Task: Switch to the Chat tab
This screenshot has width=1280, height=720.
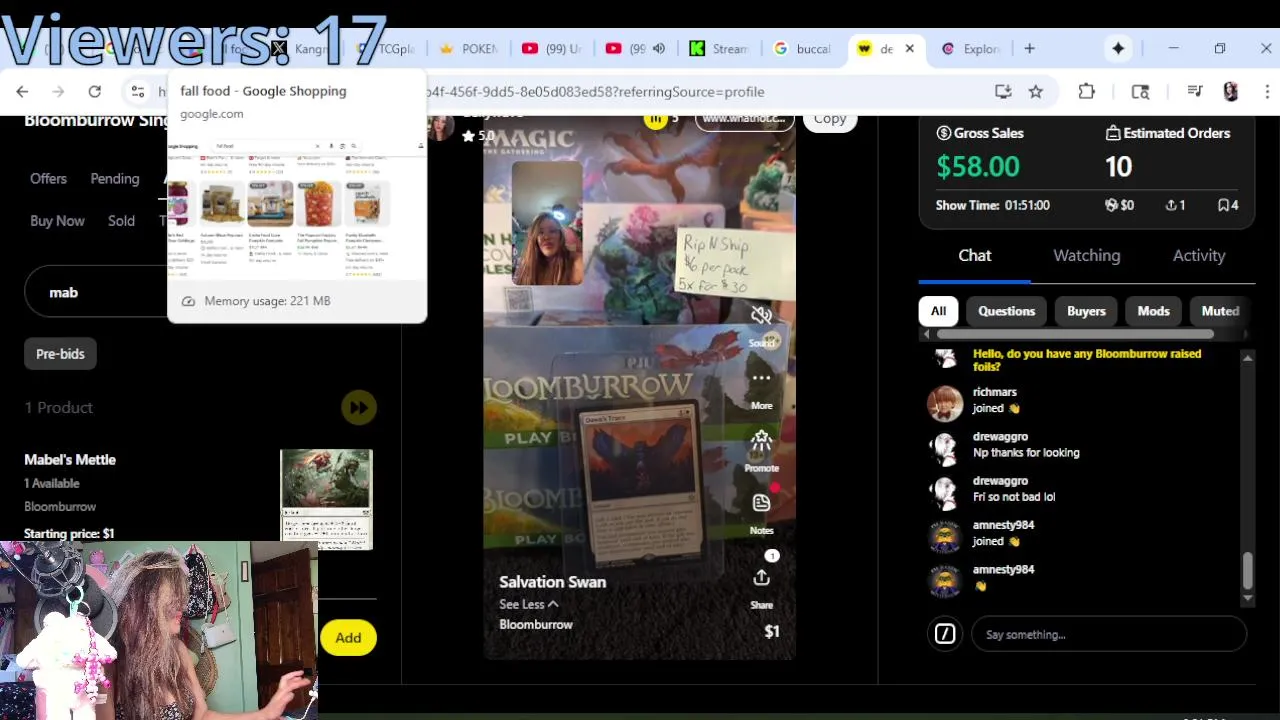Action: (975, 256)
